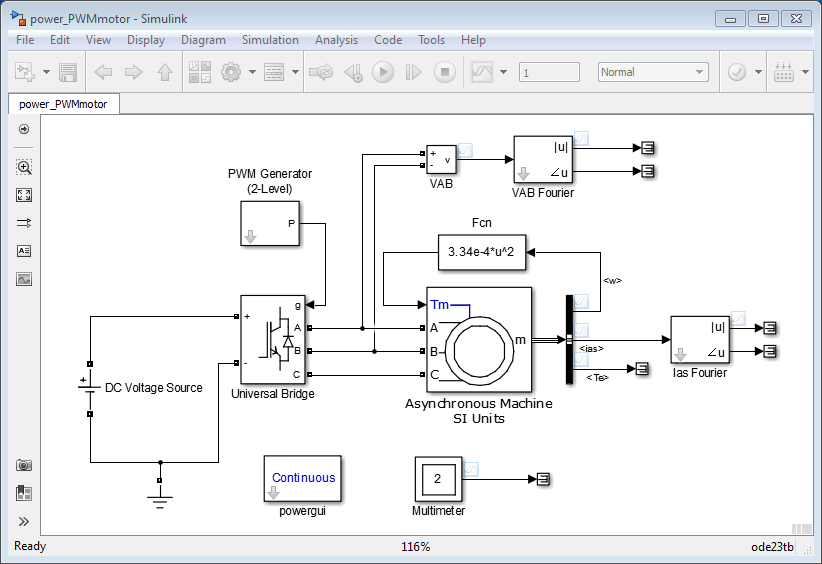Click the Step Forward button
822x564 pixels.
(x=413, y=72)
